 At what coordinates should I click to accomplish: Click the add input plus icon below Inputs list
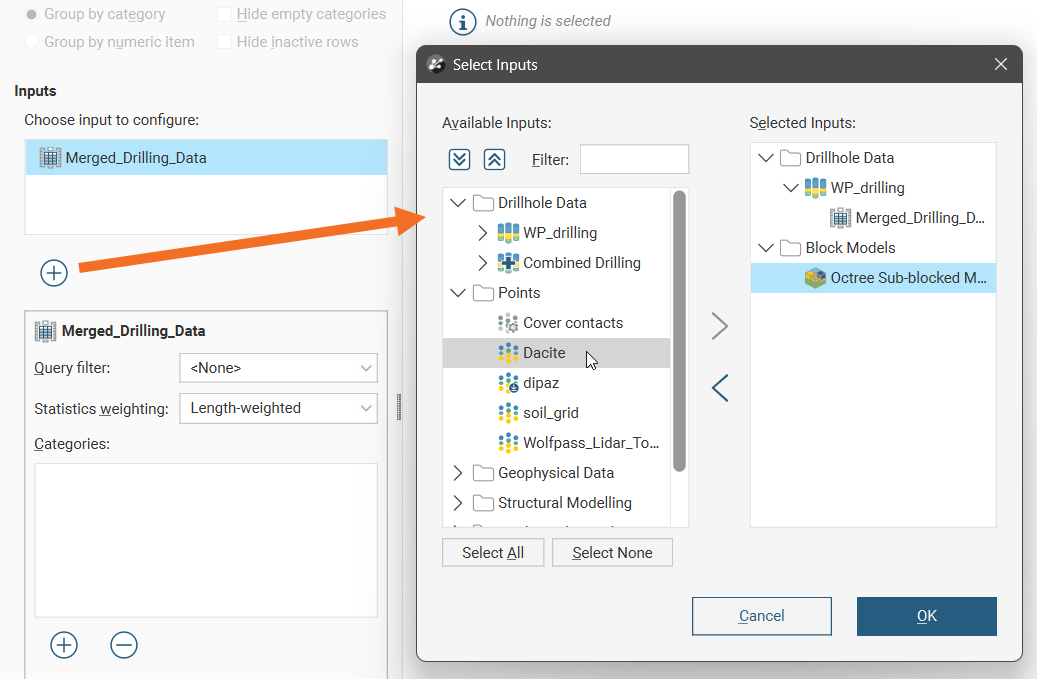coord(54,272)
